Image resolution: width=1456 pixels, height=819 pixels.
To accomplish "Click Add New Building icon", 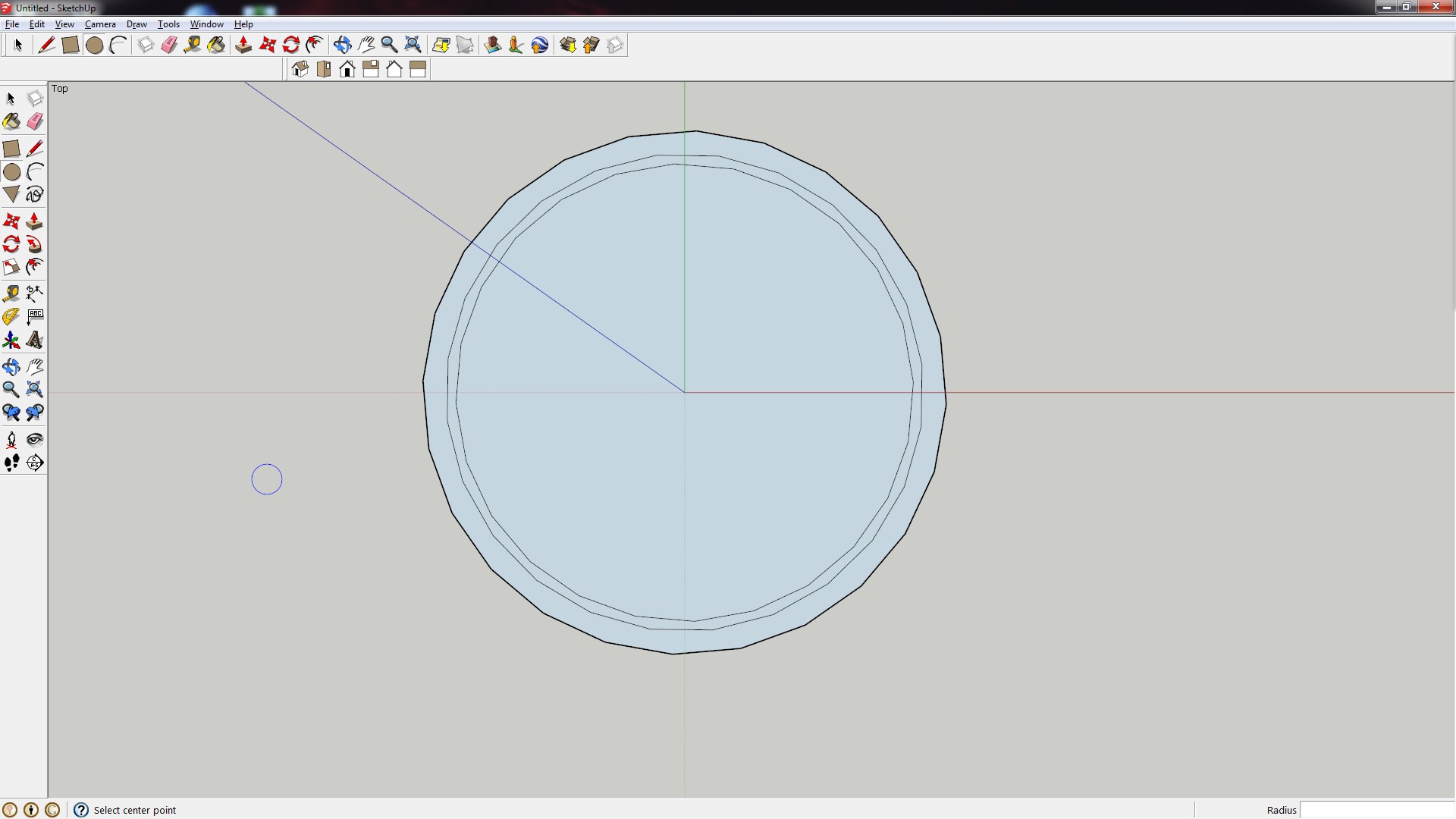I will pos(493,45).
